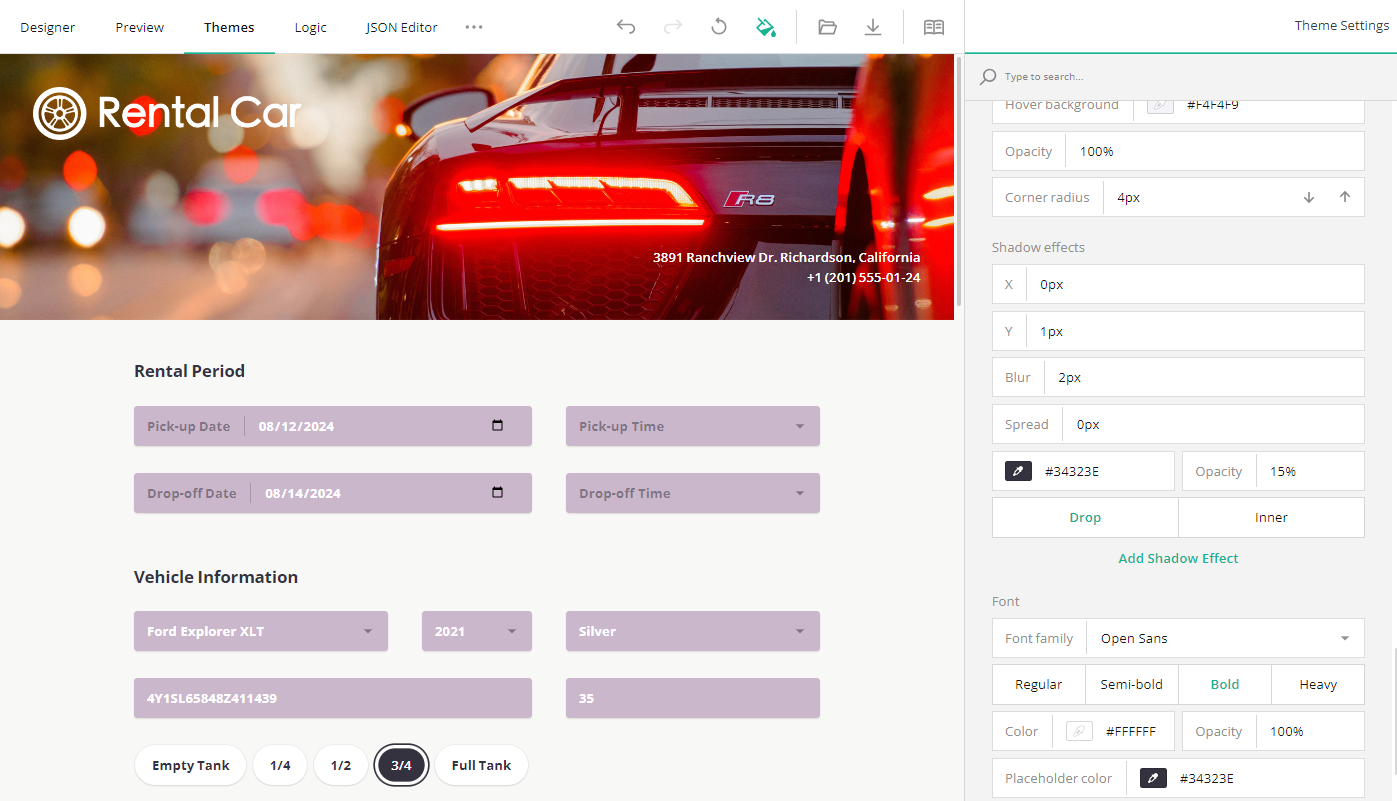Open the shadow color eyedropper swatch #34323E
The height and width of the screenshot is (801, 1397).
[1018, 470]
